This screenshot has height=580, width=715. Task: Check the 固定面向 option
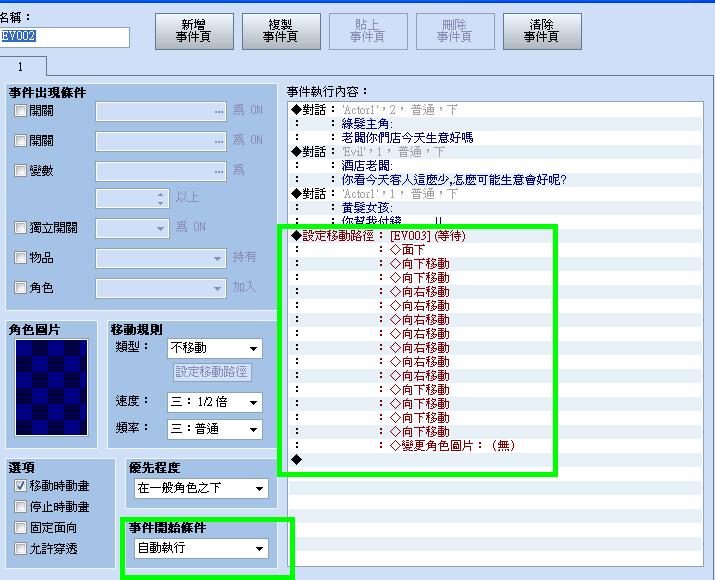20,528
